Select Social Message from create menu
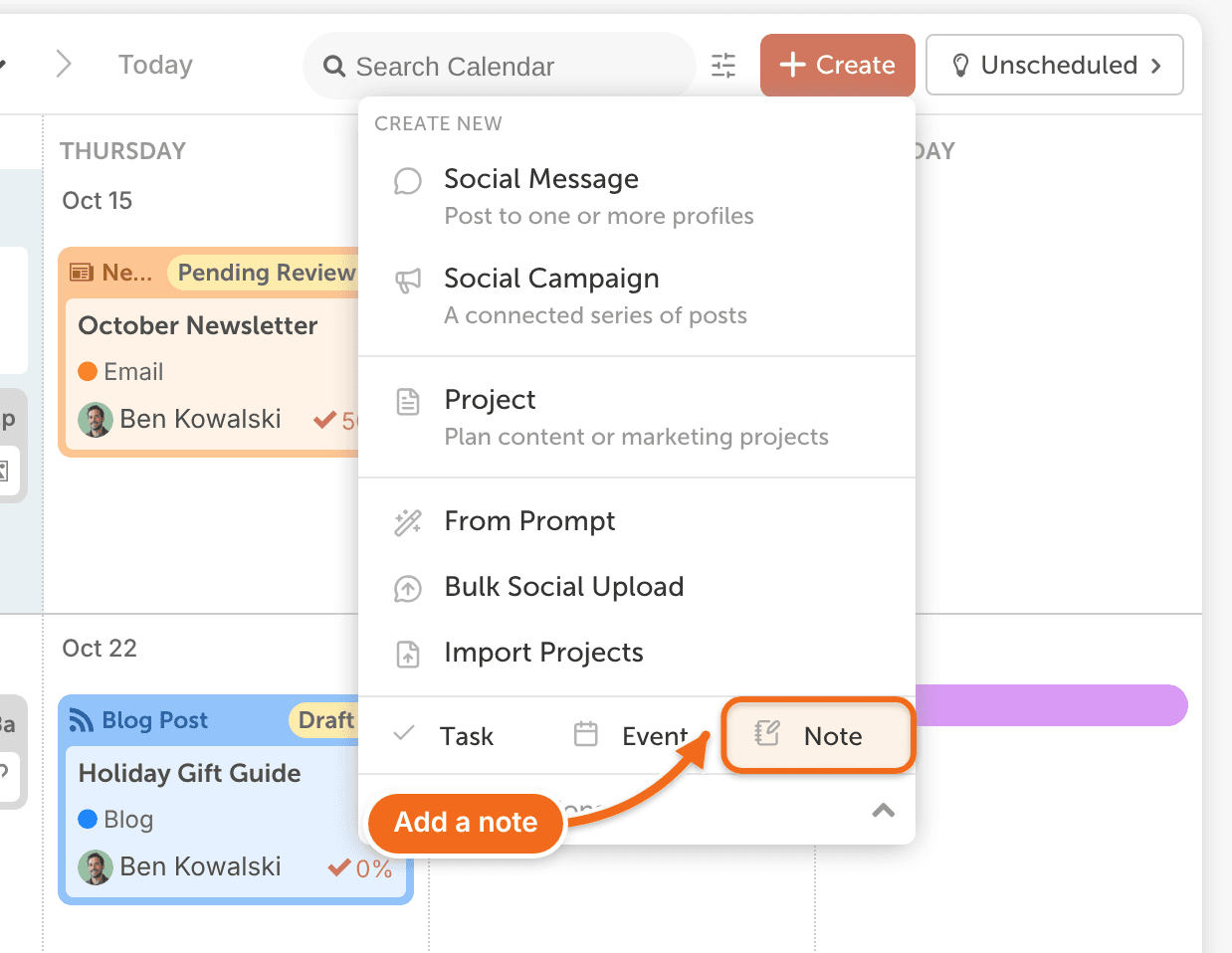Viewport: 1232px width, 953px height. tap(637, 197)
